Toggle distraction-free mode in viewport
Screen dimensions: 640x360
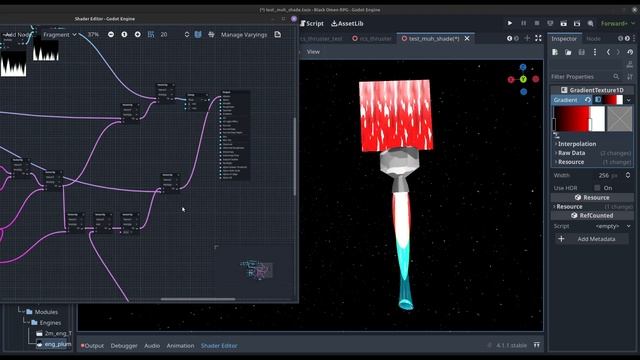pos(538,38)
